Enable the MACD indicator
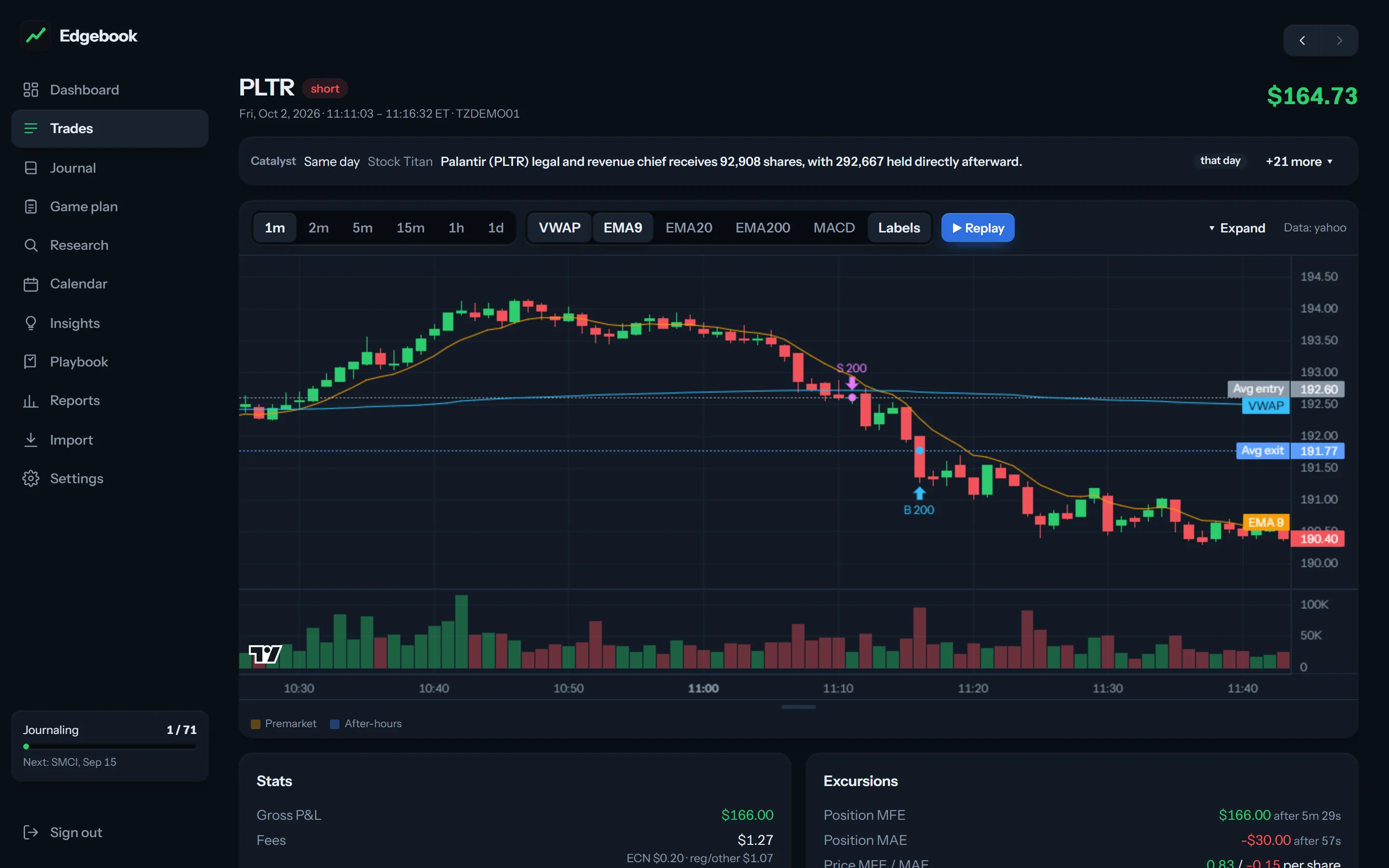 (834, 228)
